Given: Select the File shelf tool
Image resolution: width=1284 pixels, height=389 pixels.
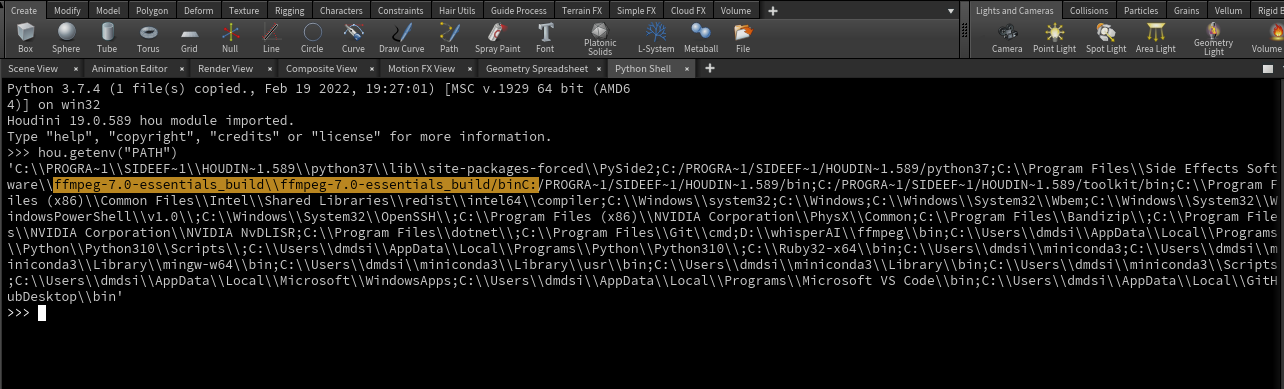Looking at the screenshot, I should tap(742, 38).
